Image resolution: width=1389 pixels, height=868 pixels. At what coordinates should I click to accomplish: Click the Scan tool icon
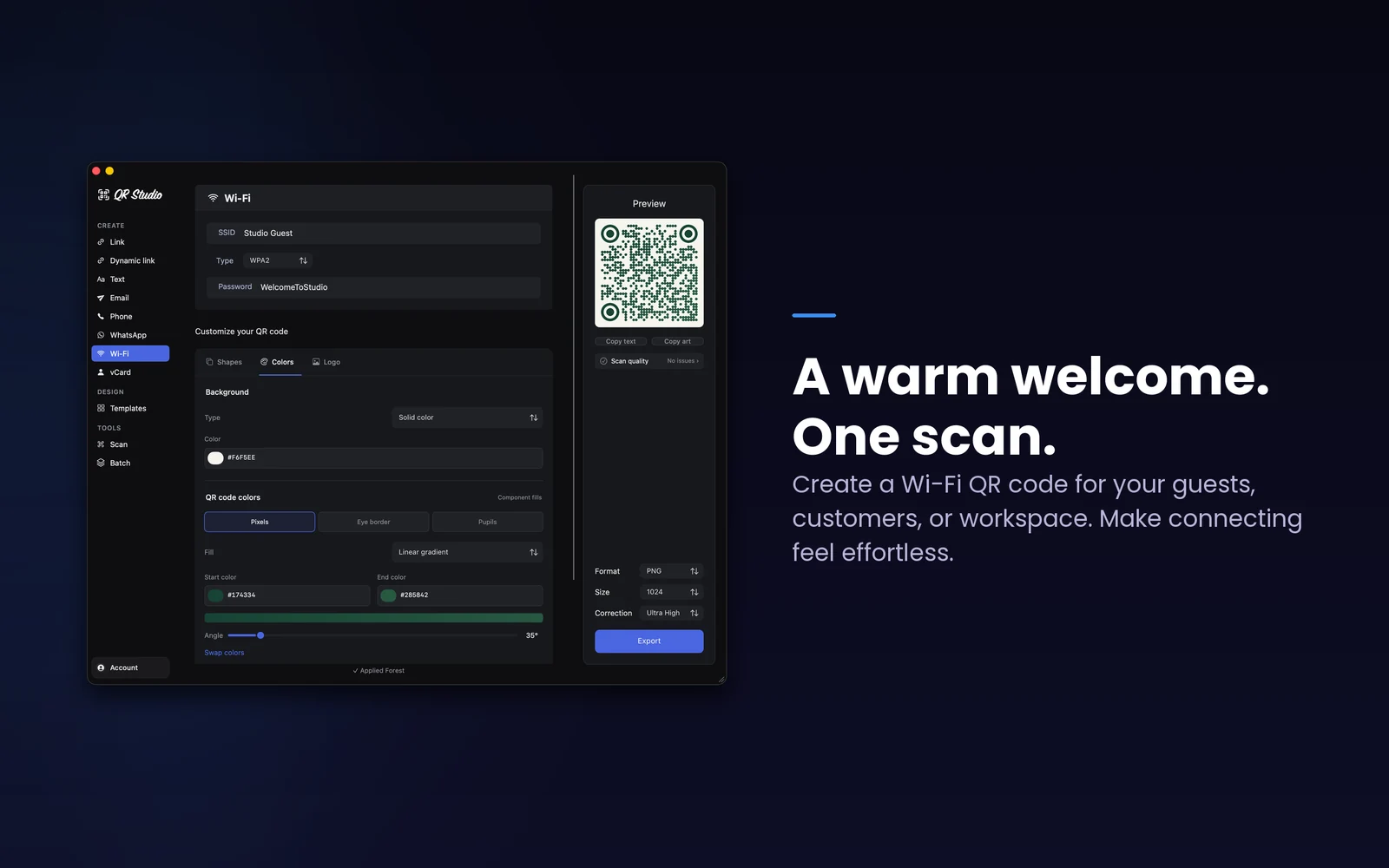101,444
